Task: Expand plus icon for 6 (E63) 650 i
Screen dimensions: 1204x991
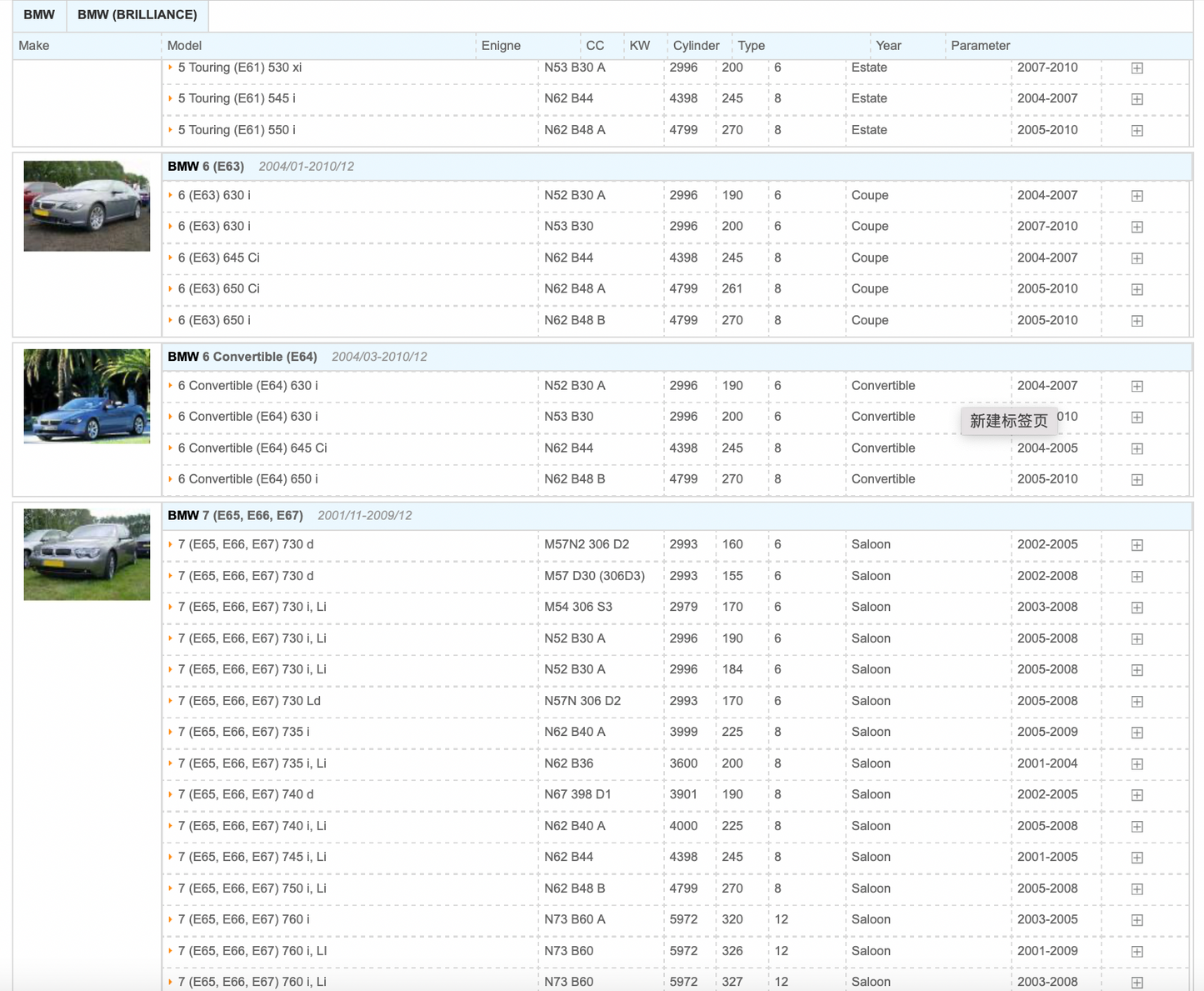Action: (1137, 320)
